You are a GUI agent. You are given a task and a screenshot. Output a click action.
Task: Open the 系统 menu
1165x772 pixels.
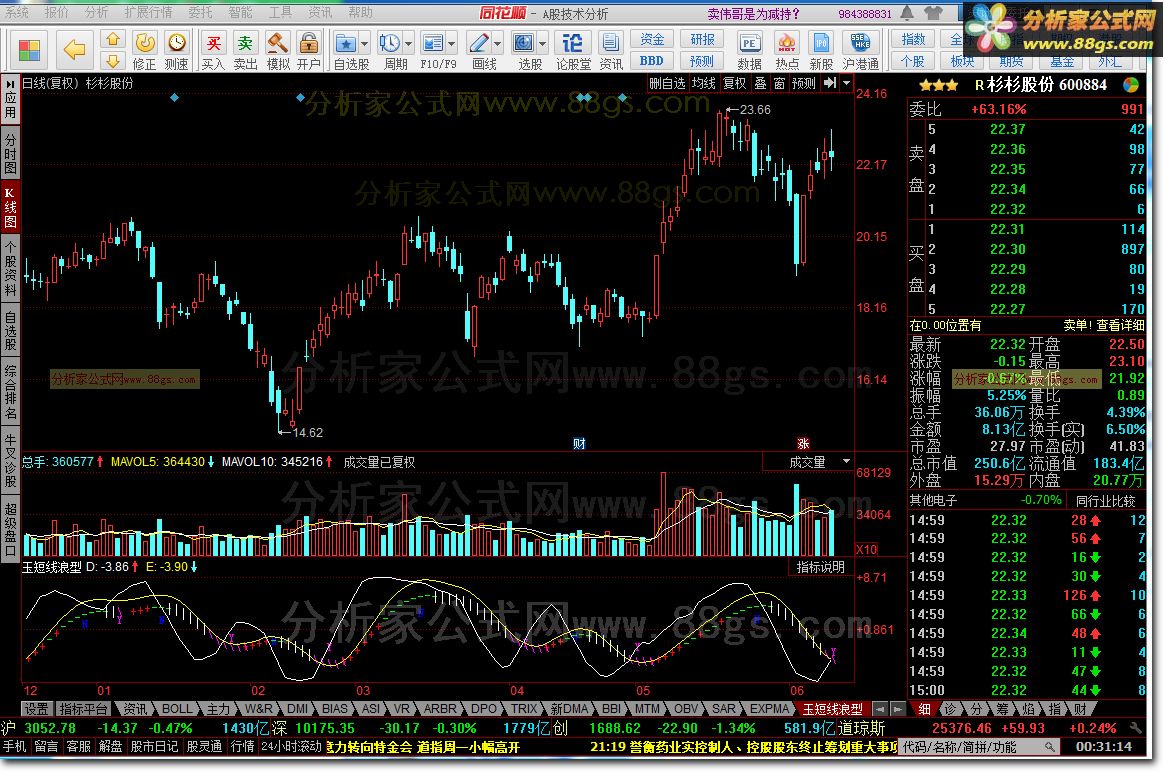point(16,13)
